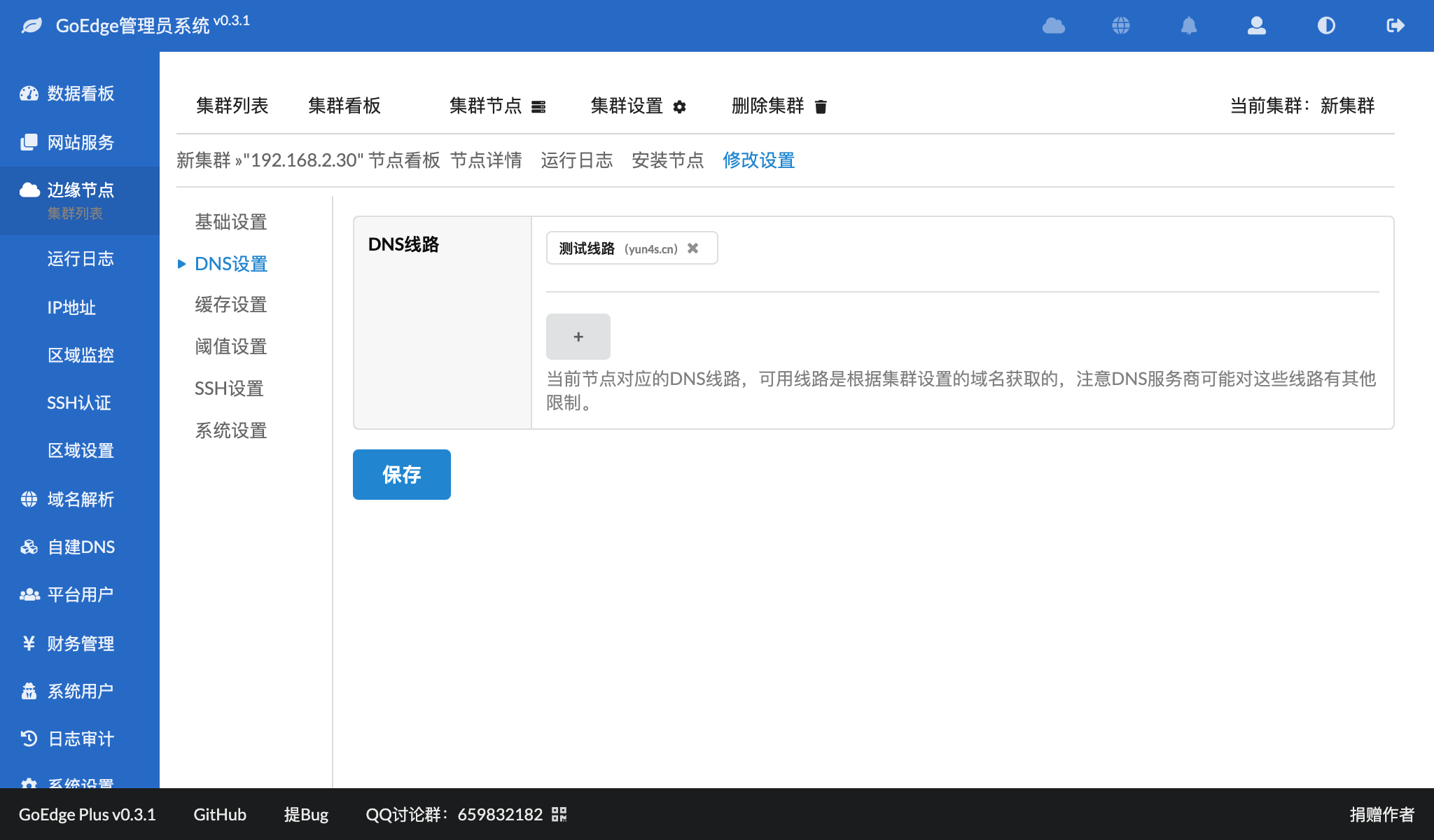This screenshot has height=840, width=1434.
Task: Click the trash icon next to 删除集群
Action: pos(821,106)
